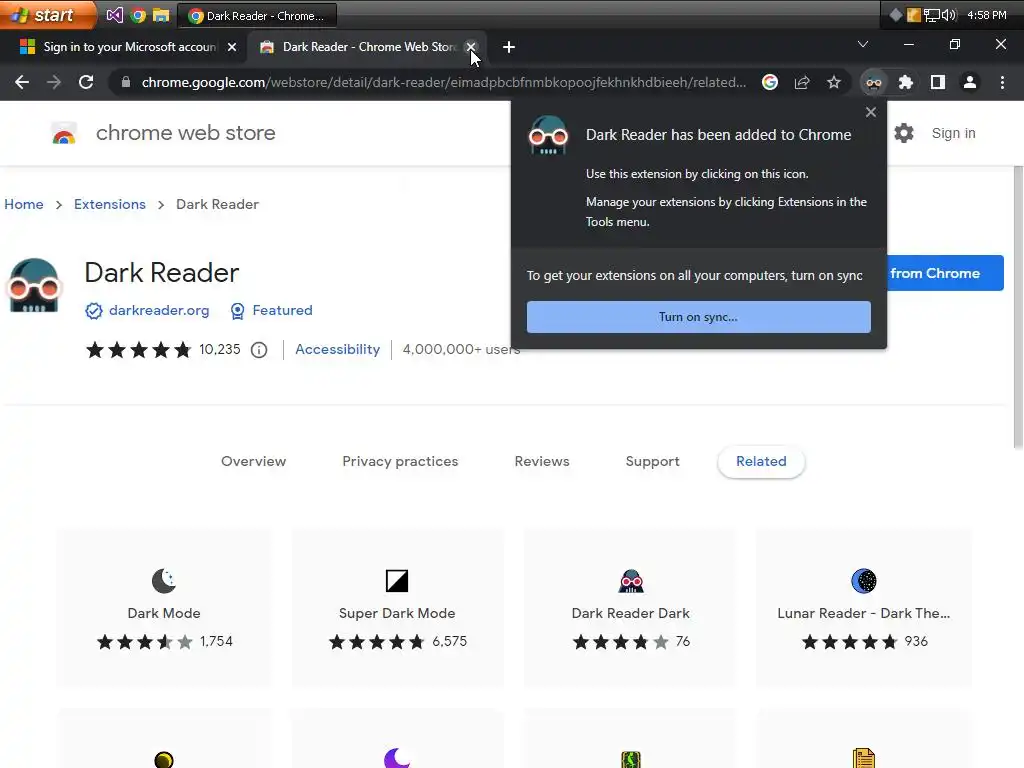1024x768 pixels.
Task: Click the Super Dark Mode contrast icon
Action: pyautogui.click(x=397, y=581)
